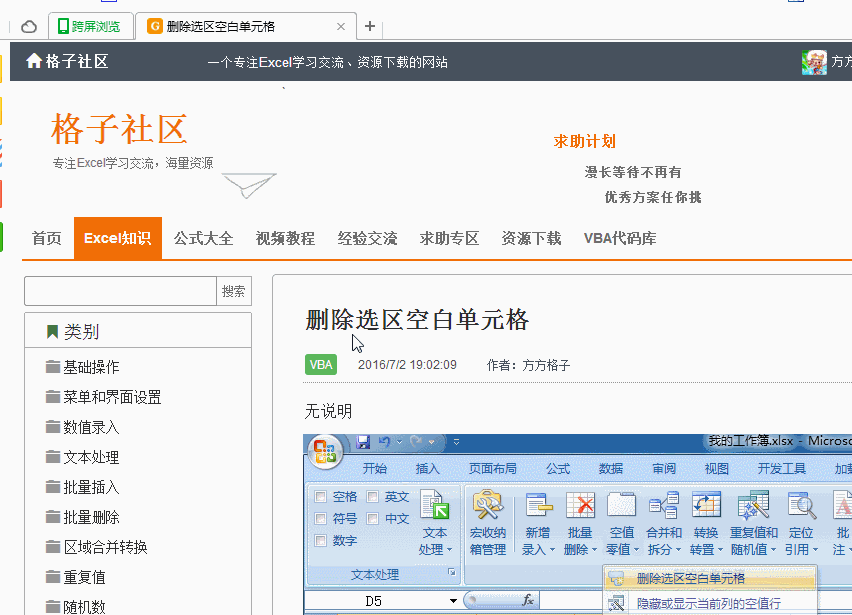Screen dimensions: 852x615
Task: Enable the 中文 checkbox
Action: pos(372,519)
